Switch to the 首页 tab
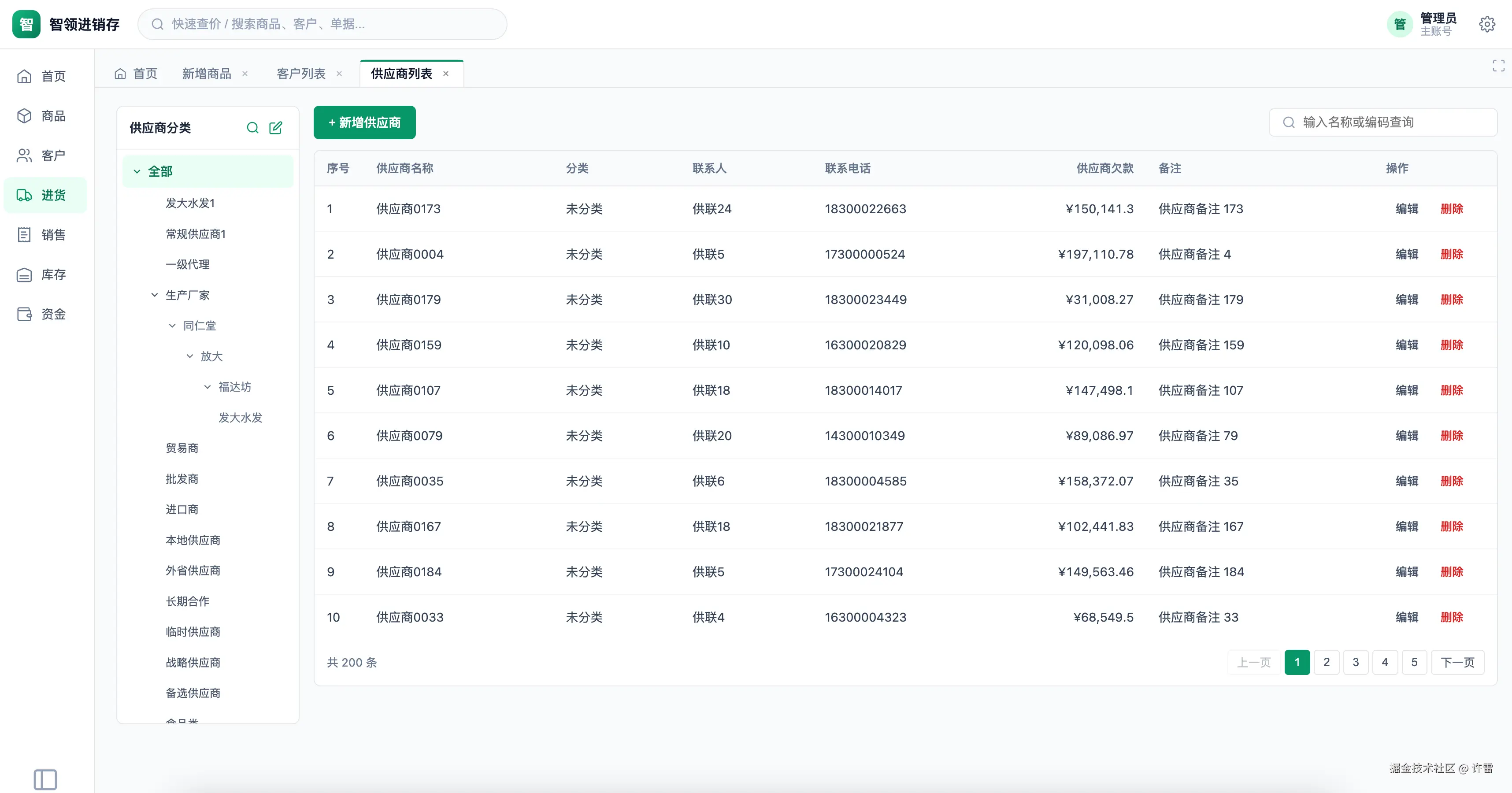Viewport: 1512px width, 793px height. [x=136, y=74]
